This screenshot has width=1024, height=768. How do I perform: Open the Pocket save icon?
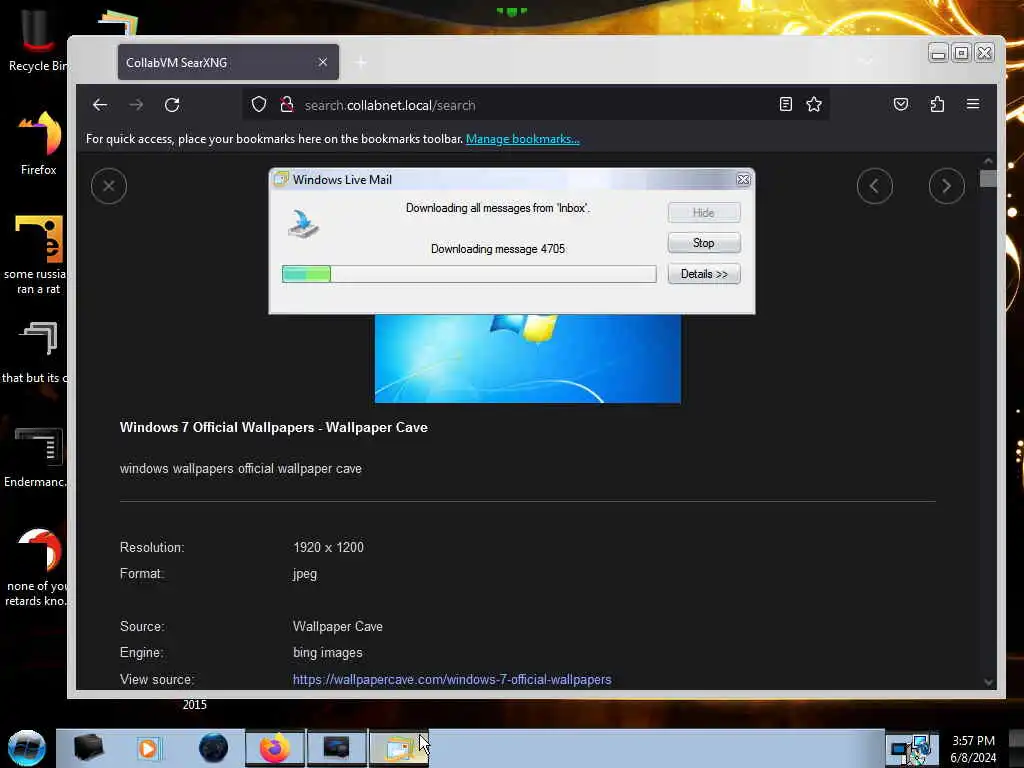901,104
